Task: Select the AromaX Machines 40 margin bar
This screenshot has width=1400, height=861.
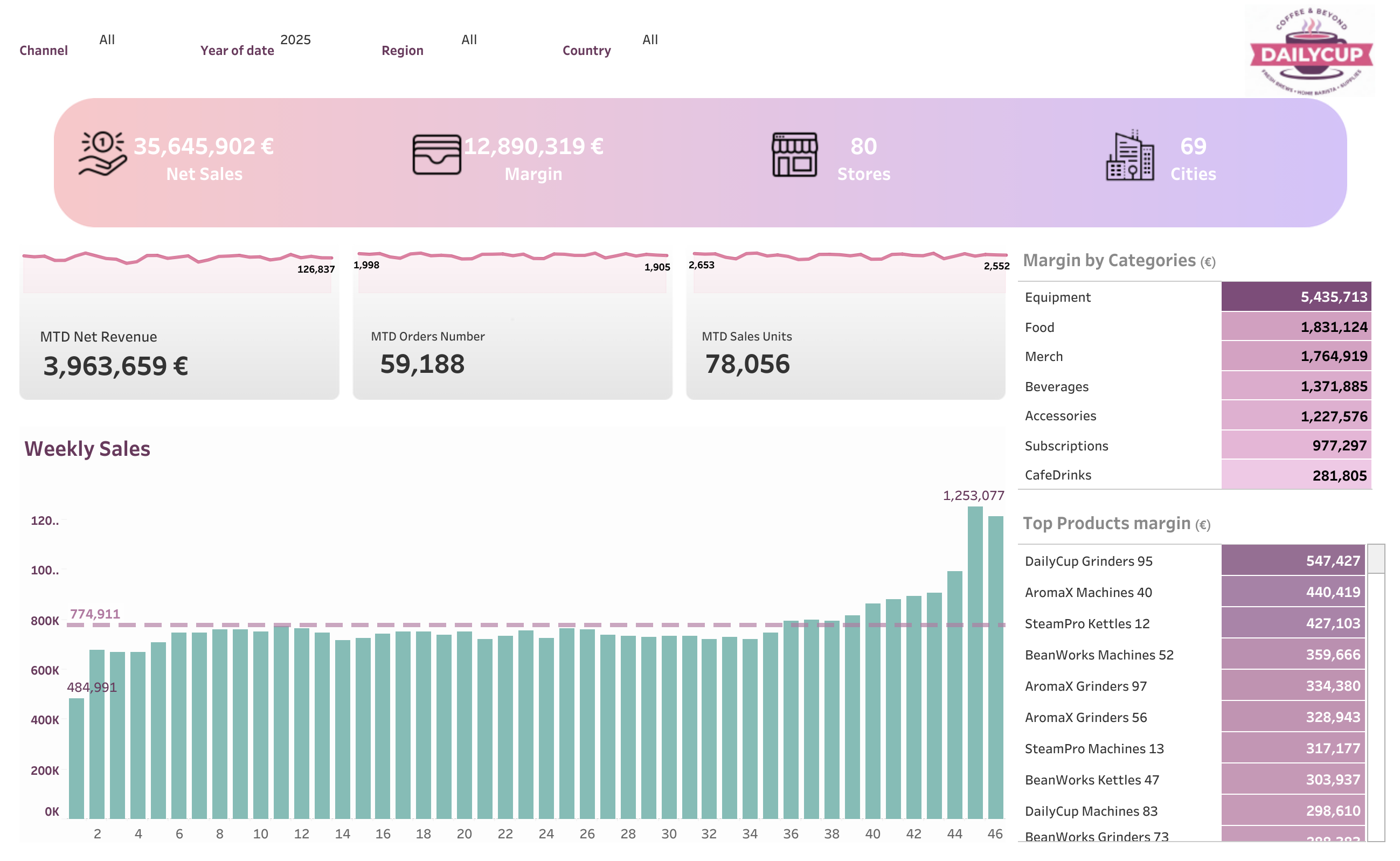Action: coord(1293,592)
